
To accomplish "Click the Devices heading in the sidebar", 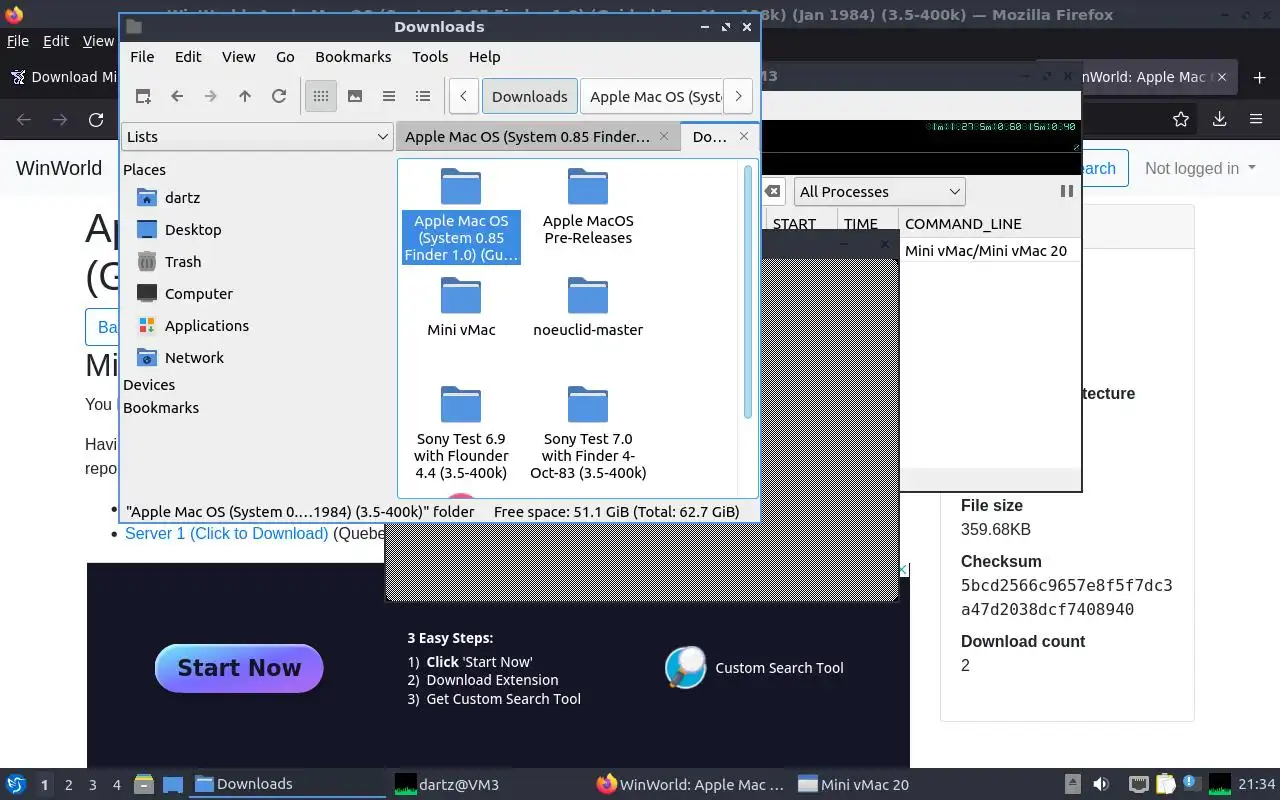I will point(149,385).
